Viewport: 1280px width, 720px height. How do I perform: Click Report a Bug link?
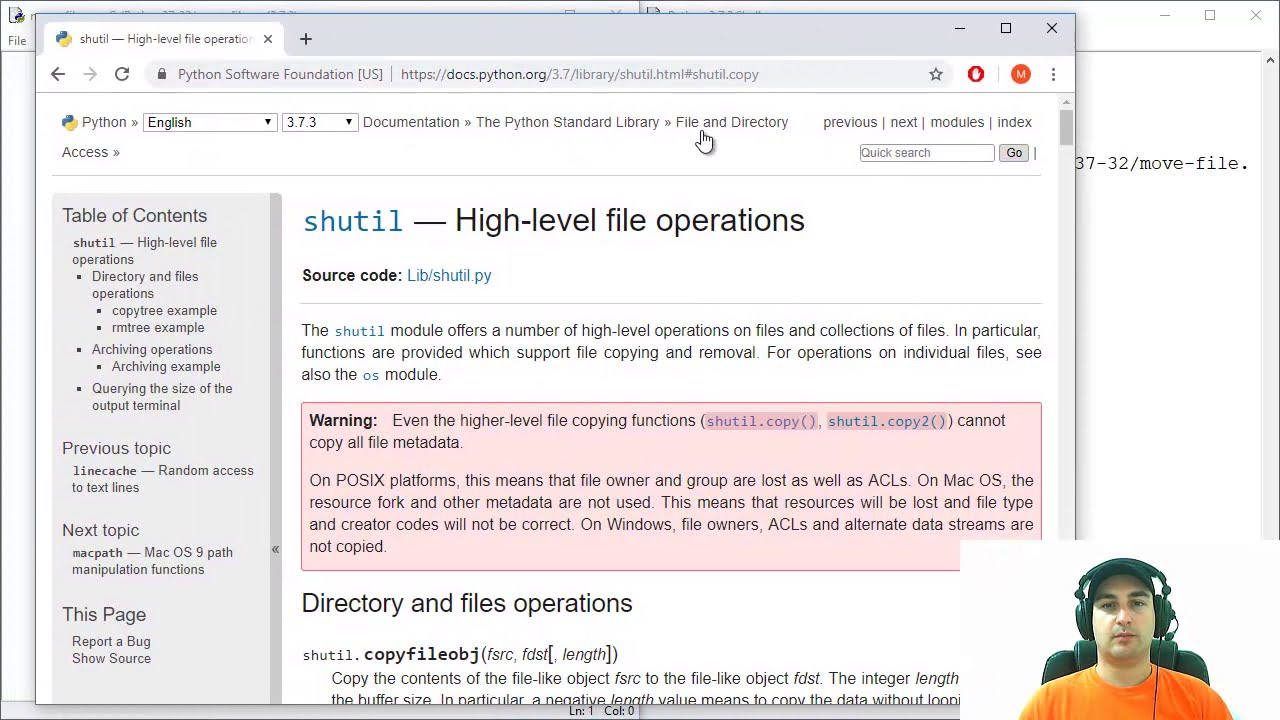111,641
